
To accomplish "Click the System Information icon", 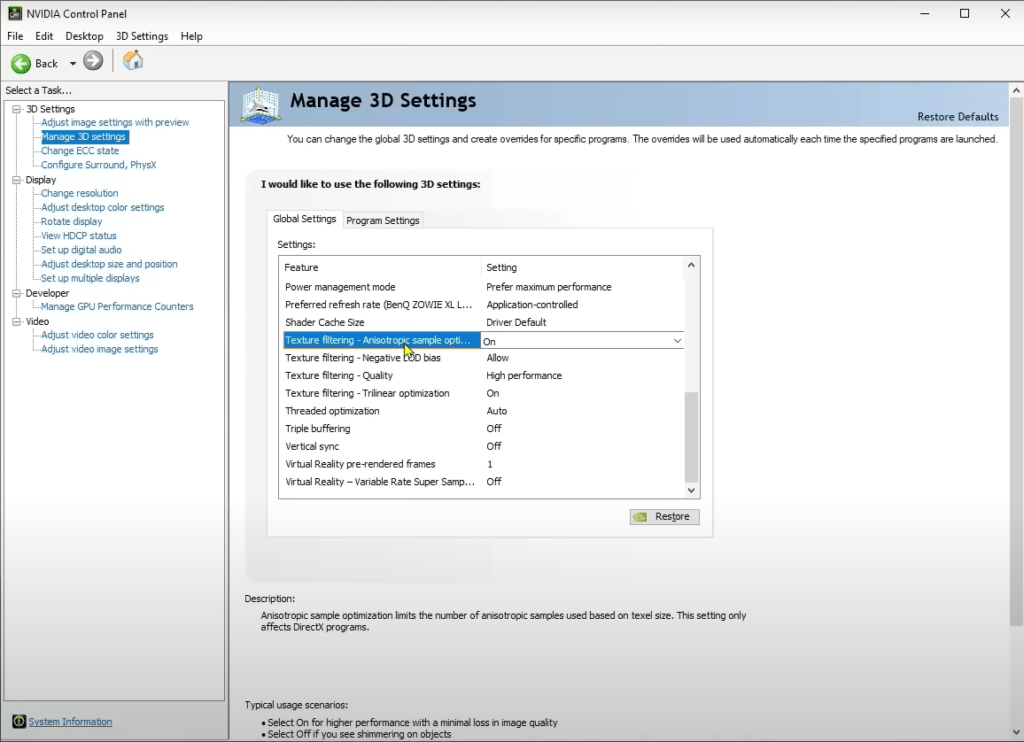I will (19, 721).
